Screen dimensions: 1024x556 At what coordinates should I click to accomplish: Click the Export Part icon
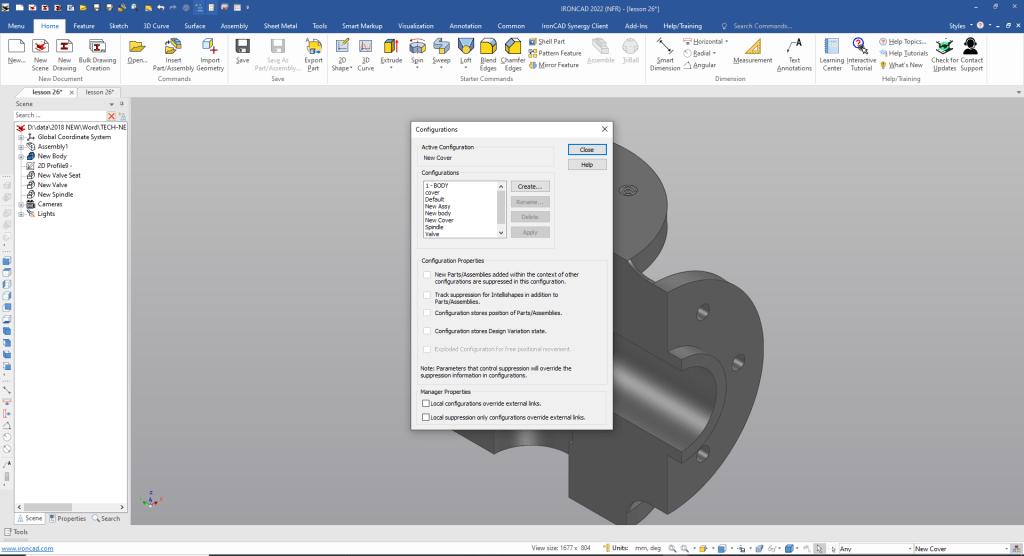coord(314,46)
